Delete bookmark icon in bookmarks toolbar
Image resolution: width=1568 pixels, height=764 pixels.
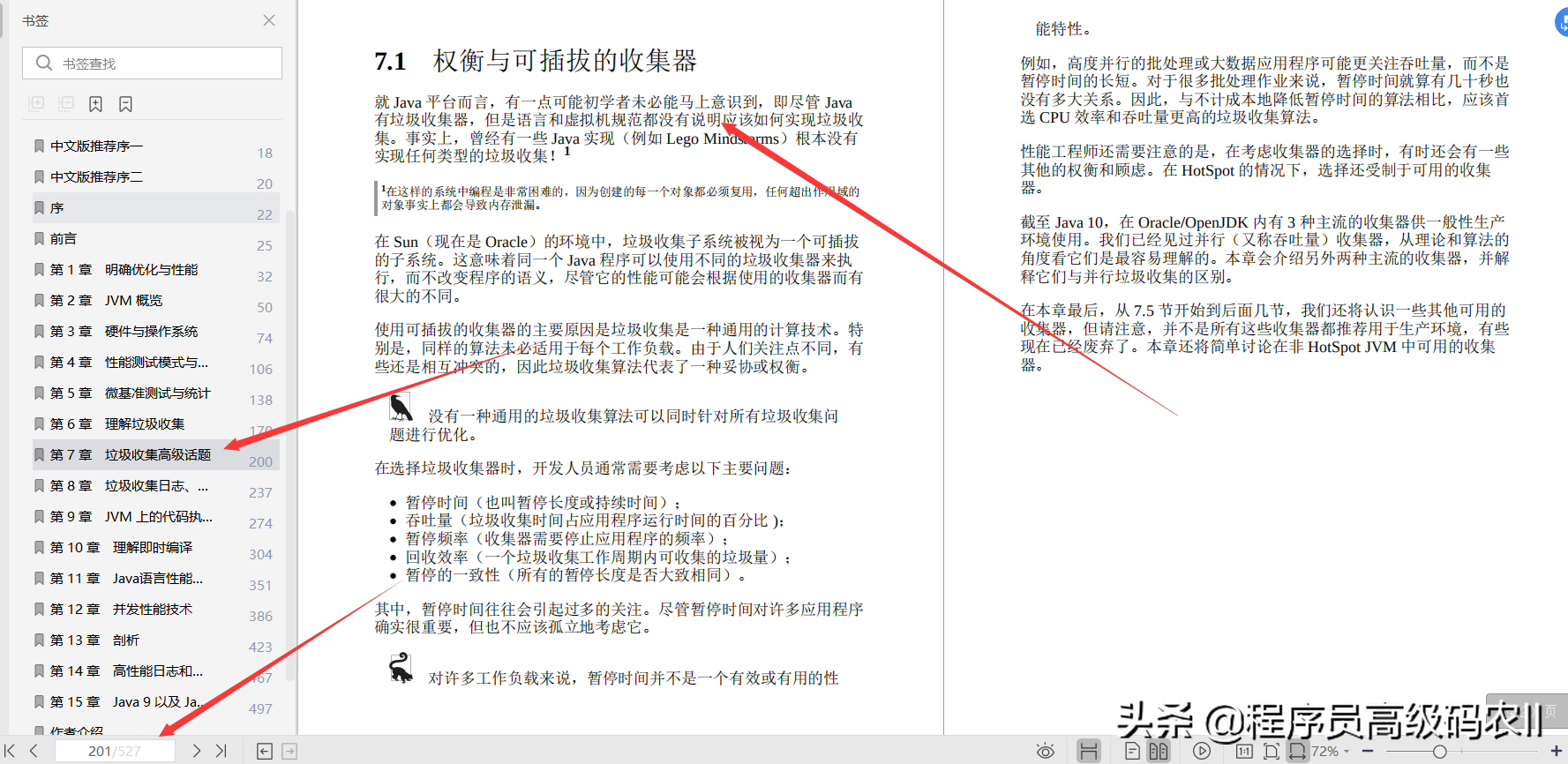click(125, 104)
